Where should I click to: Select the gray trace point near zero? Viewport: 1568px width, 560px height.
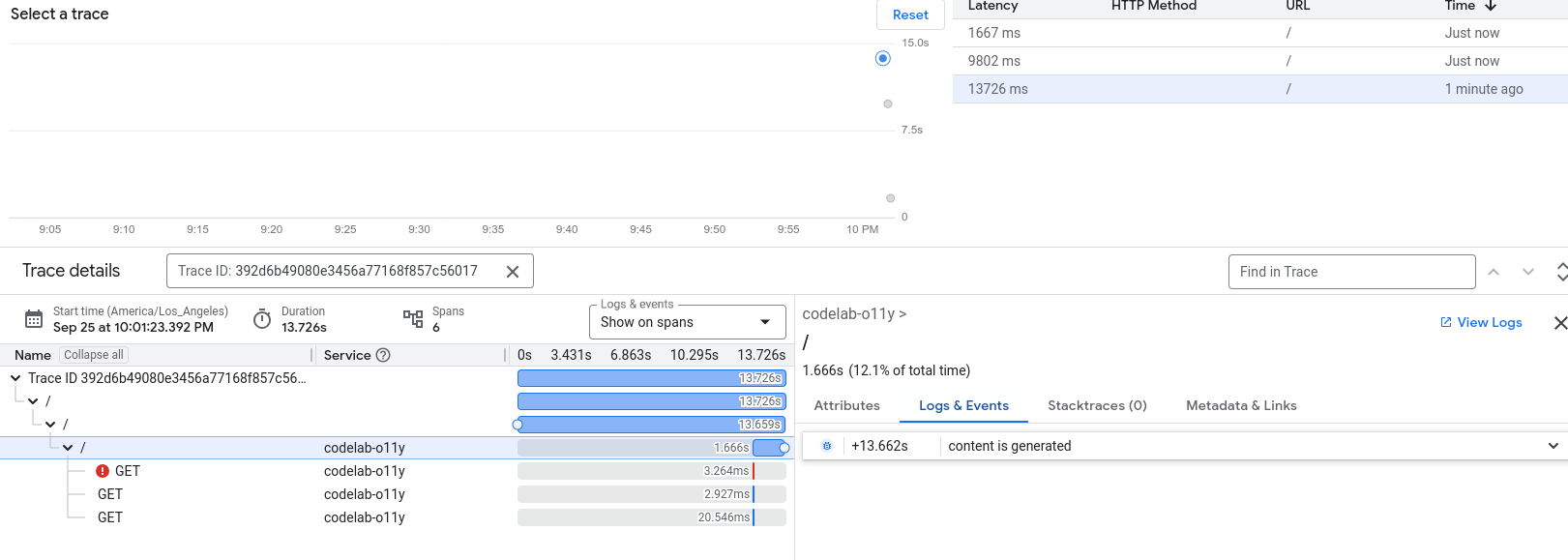(x=891, y=198)
